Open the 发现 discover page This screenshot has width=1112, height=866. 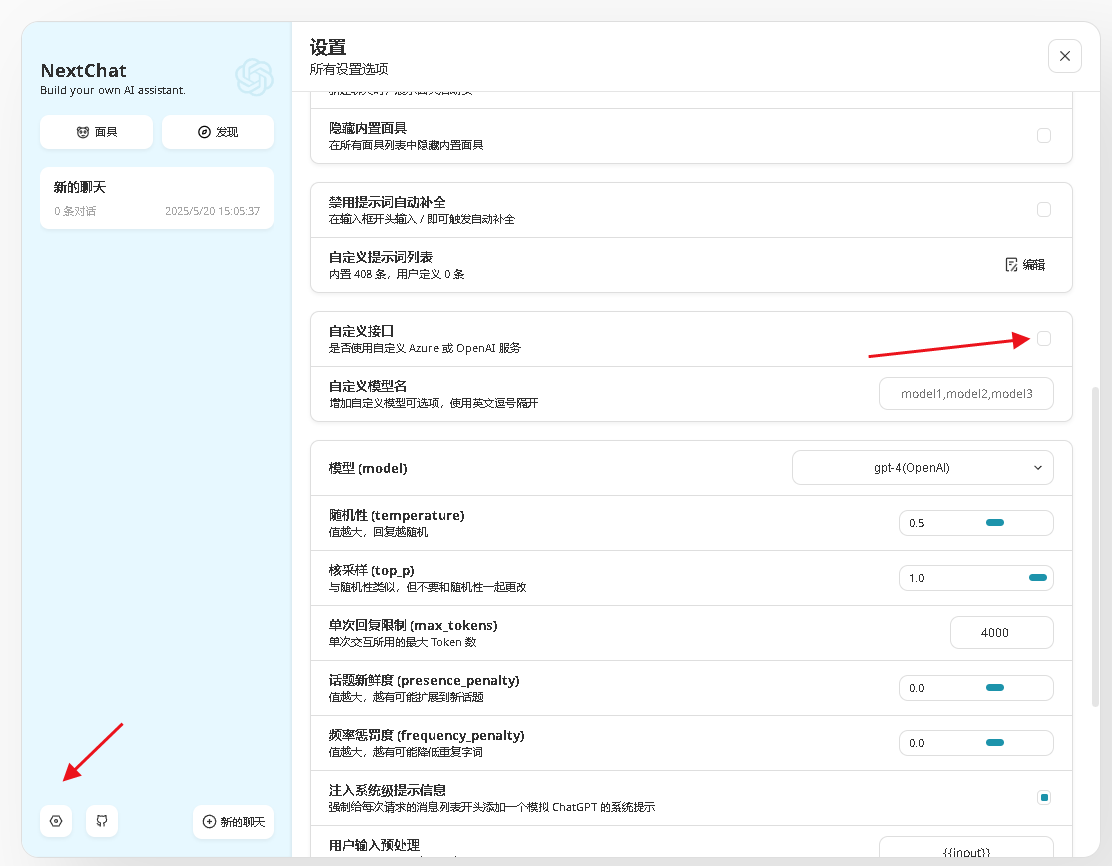click(x=218, y=132)
